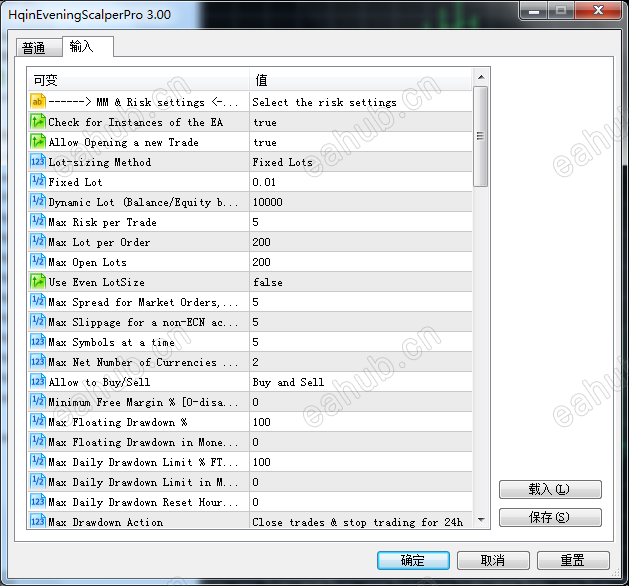Click the icon beside Max Slippage row
This screenshot has height=586, width=629.
(x=38, y=322)
